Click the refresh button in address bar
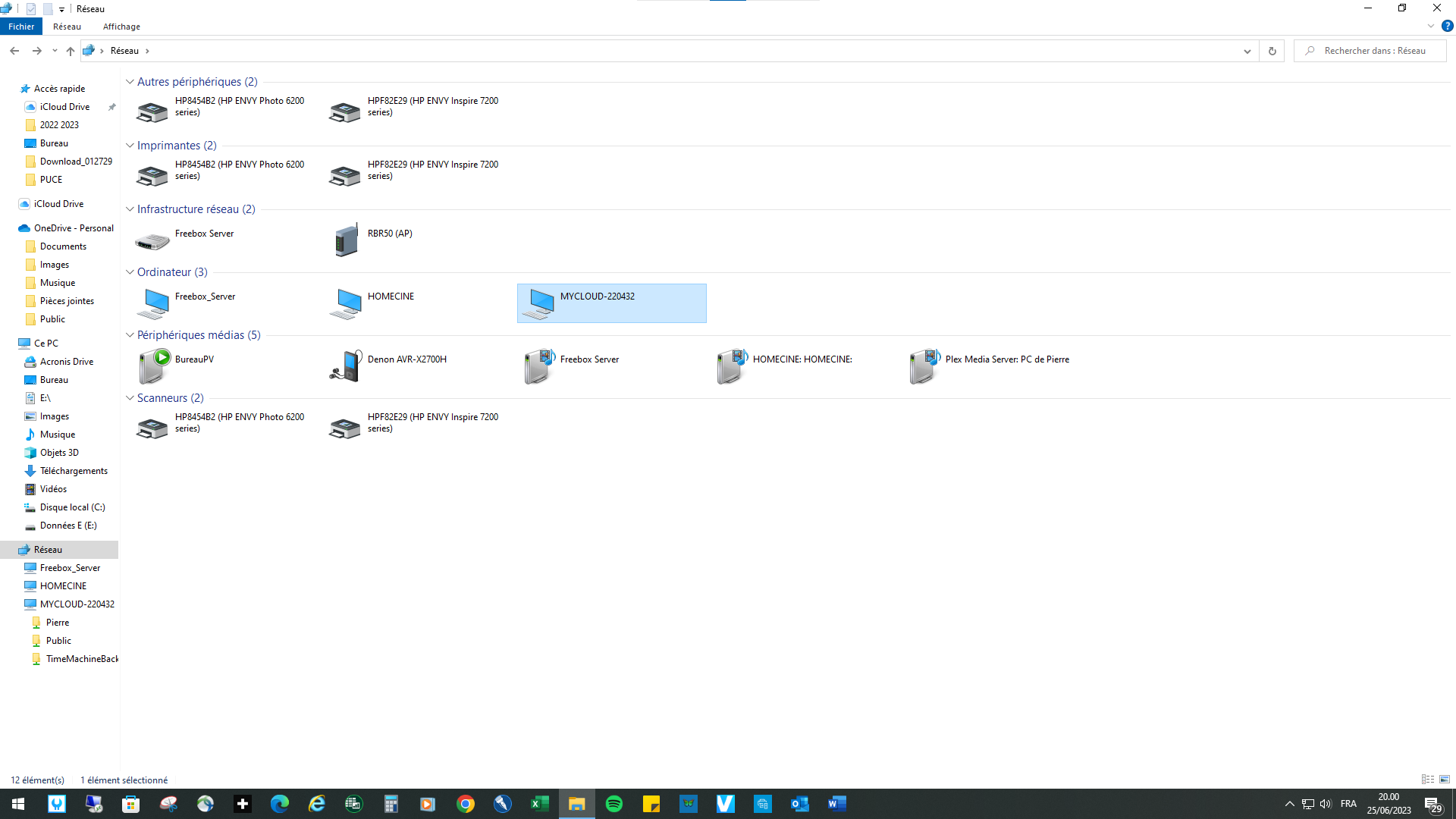The width and height of the screenshot is (1456, 819). pos(1272,51)
